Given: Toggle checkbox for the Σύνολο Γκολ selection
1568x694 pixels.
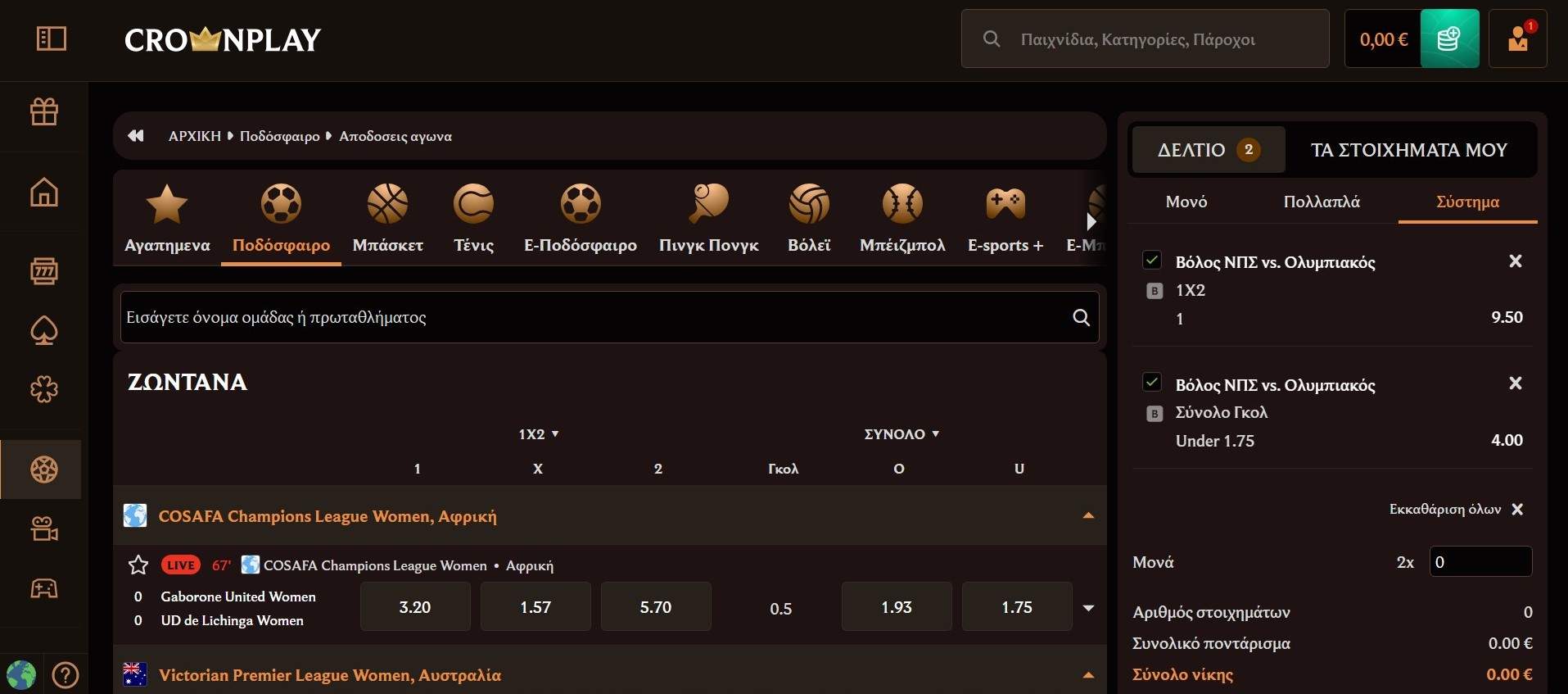Looking at the screenshot, I should pos(1152,383).
